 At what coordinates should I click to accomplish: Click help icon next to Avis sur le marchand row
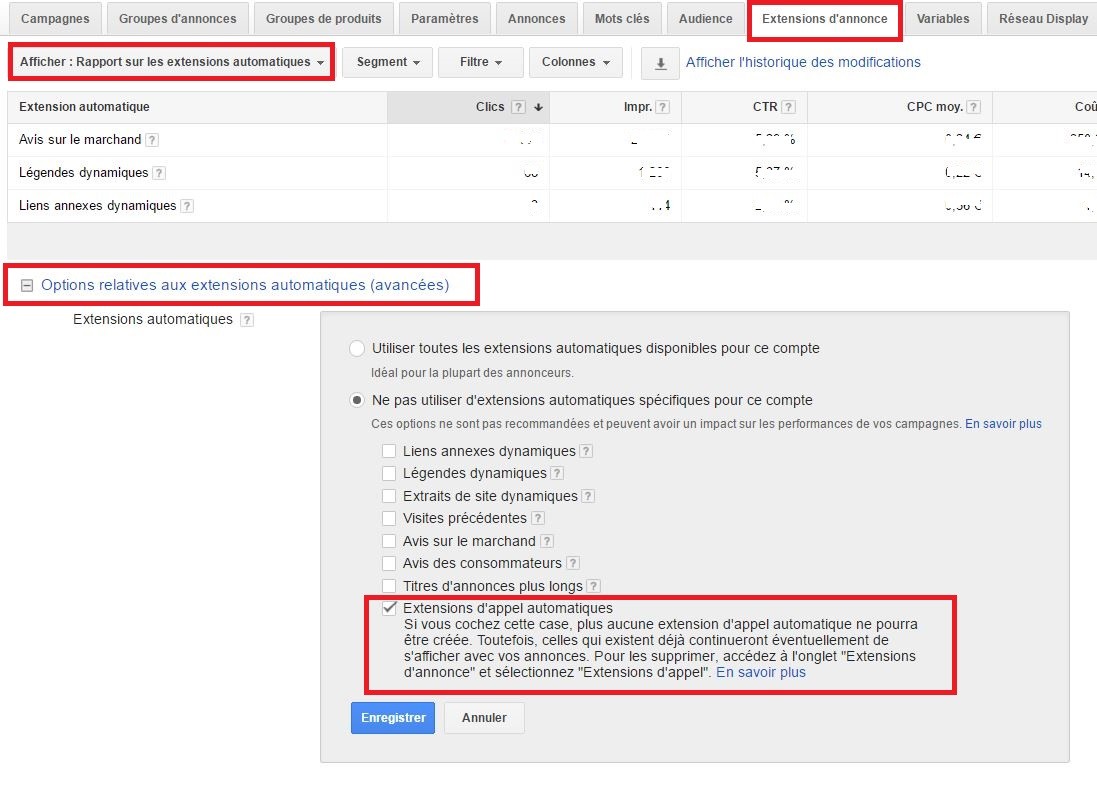coord(152,140)
